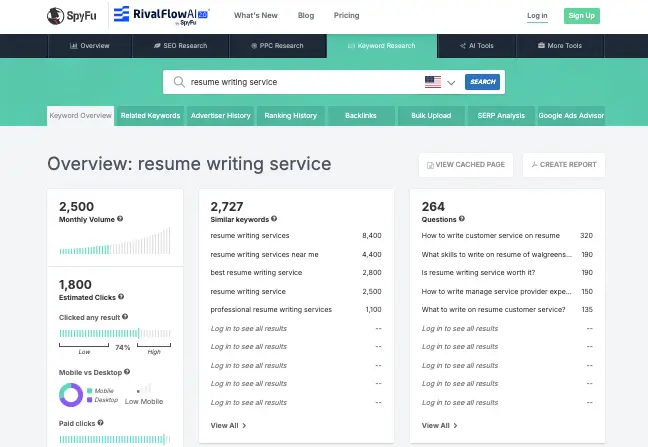648x447 pixels.
Task: Open the AI Tools nav menu
Action: pyautogui.click(x=476, y=46)
